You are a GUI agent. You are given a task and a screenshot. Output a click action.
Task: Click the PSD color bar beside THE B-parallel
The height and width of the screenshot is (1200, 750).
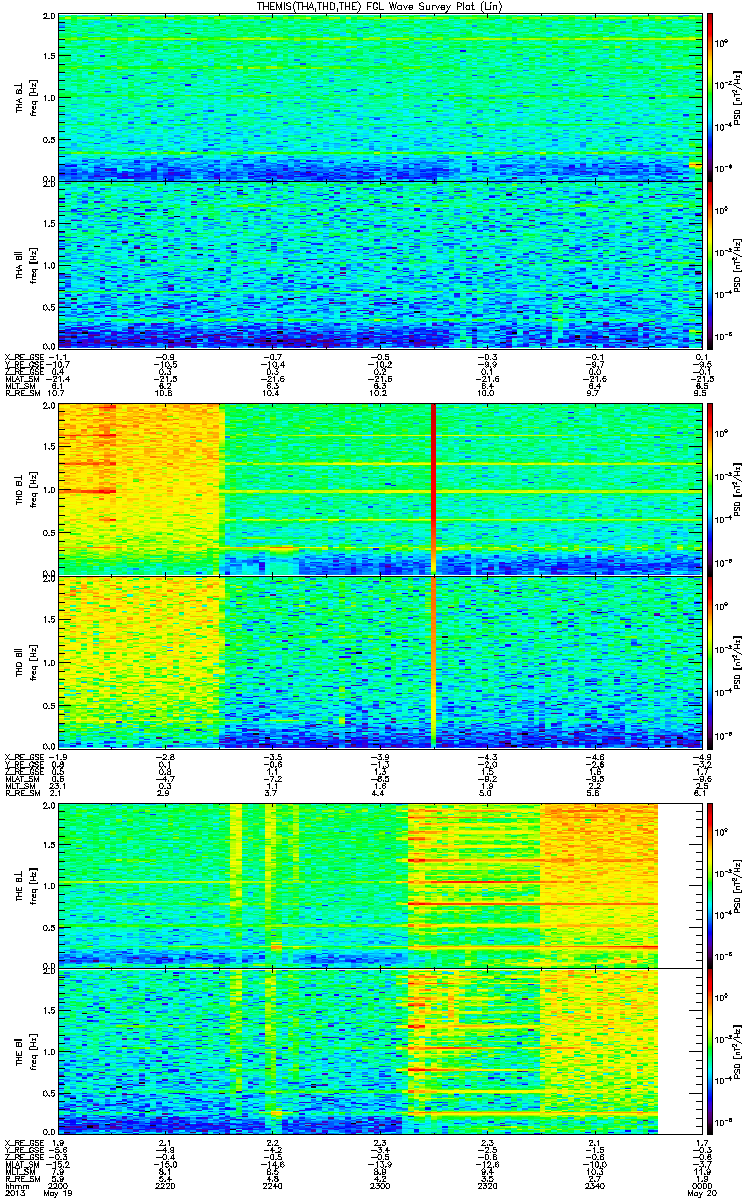711,1051
